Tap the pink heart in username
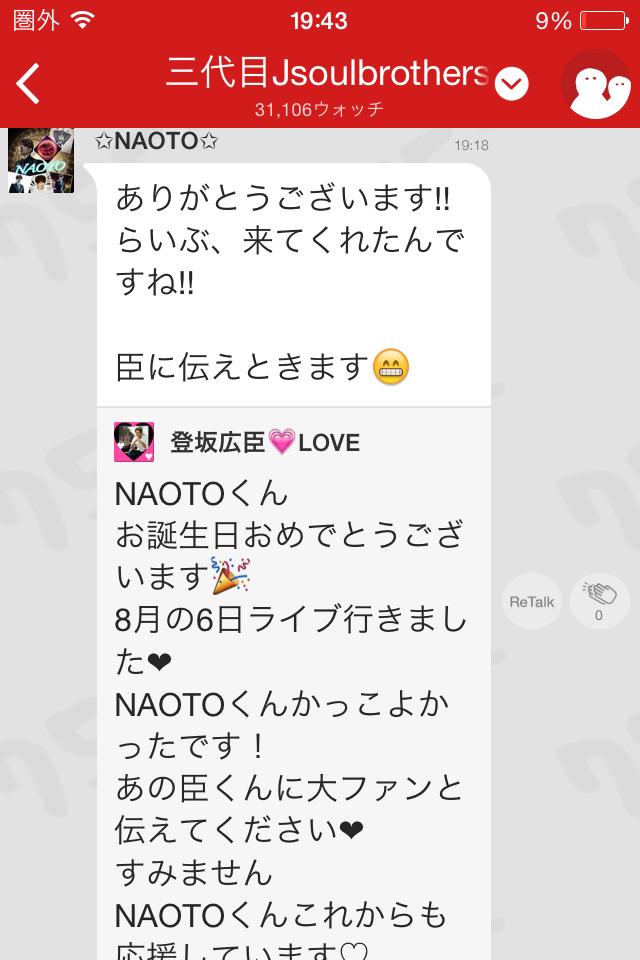640x960 pixels. [282, 442]
